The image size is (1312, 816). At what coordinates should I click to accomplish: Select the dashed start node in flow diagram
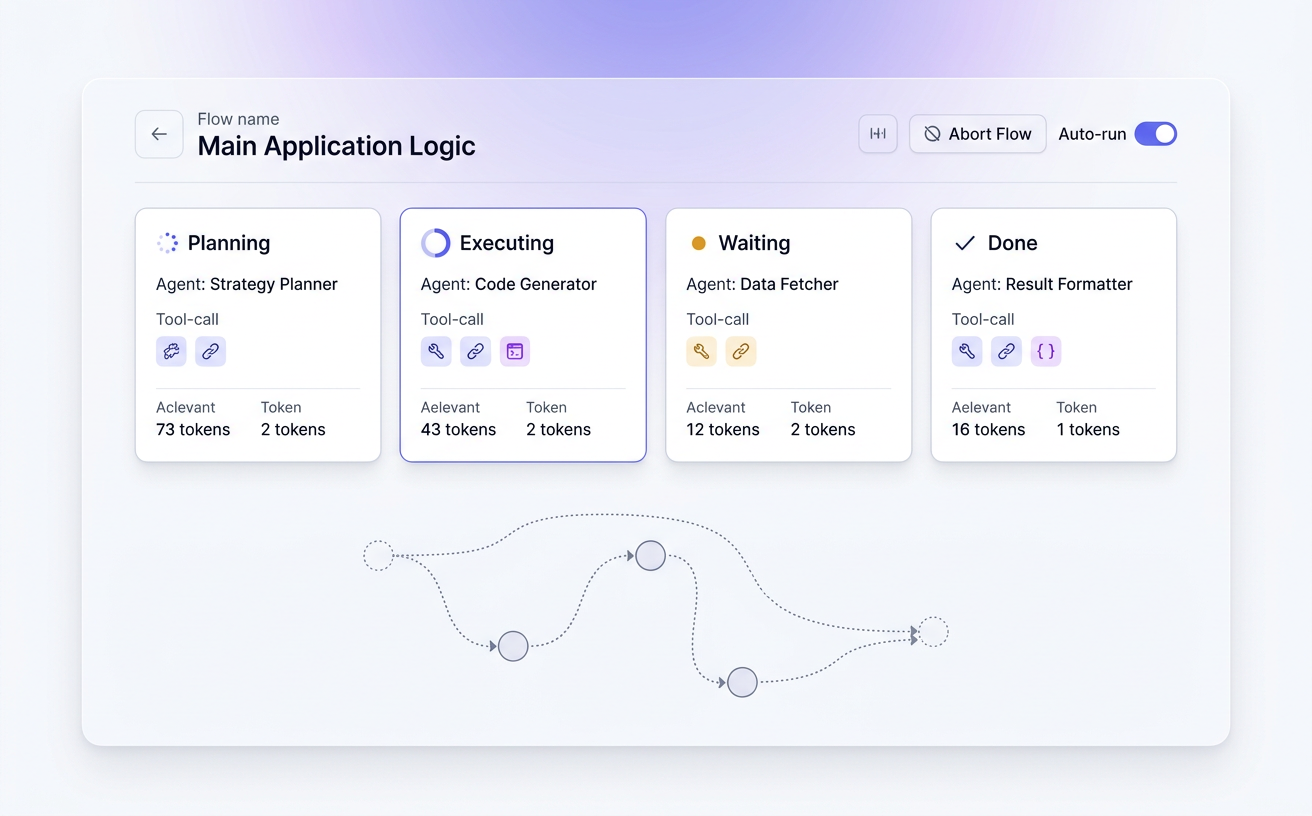[378, 555]
